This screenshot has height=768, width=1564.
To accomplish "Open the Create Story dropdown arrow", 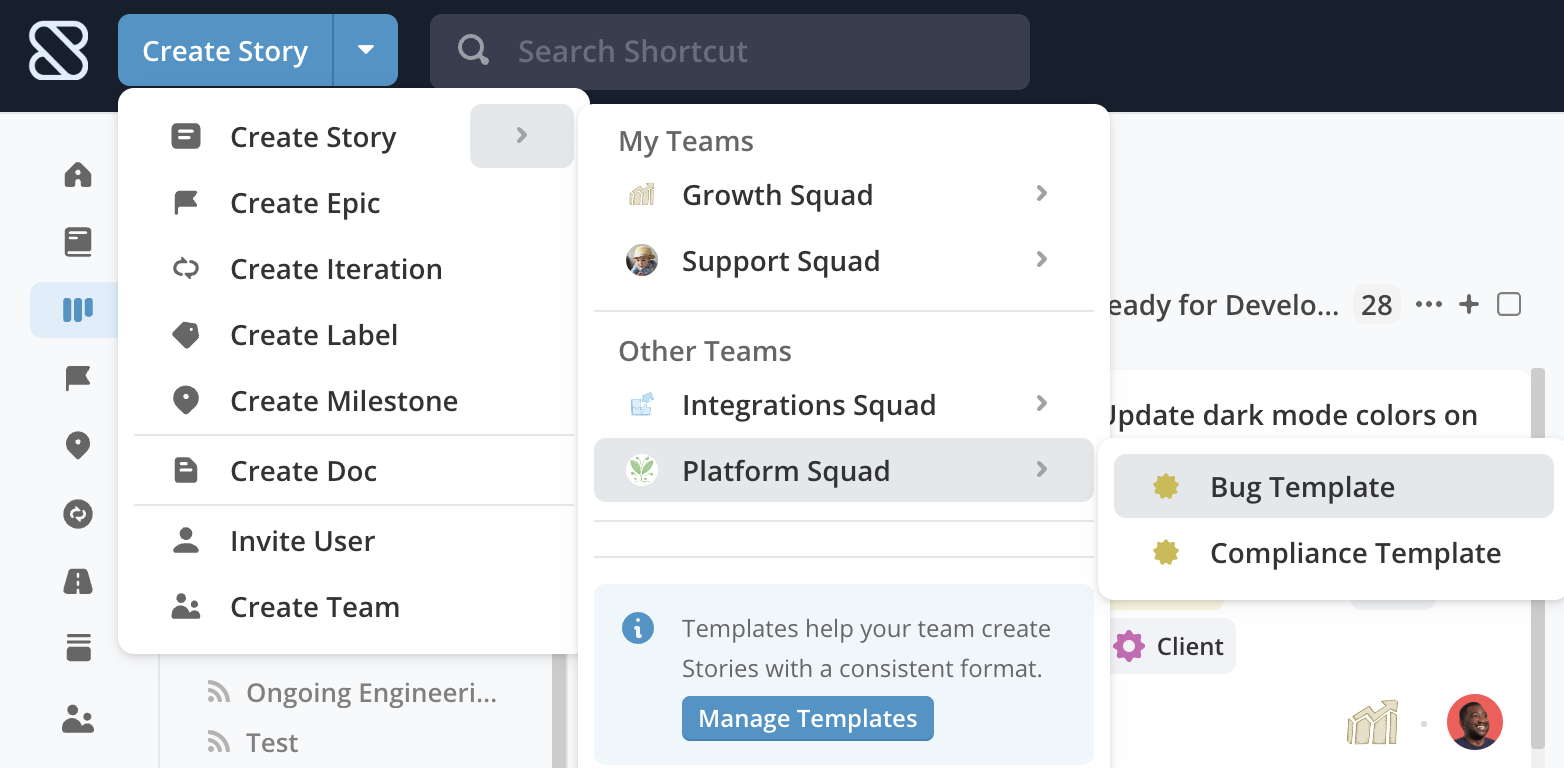I will [x=366, y=50].
